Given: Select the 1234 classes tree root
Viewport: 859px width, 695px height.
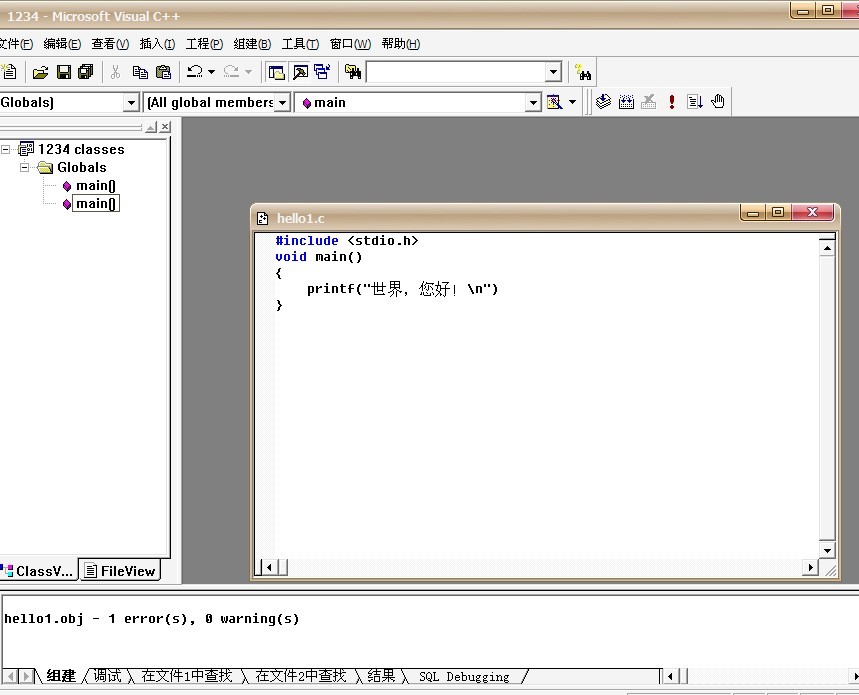Looking at the screenshot, I should [x=81, y=150].
